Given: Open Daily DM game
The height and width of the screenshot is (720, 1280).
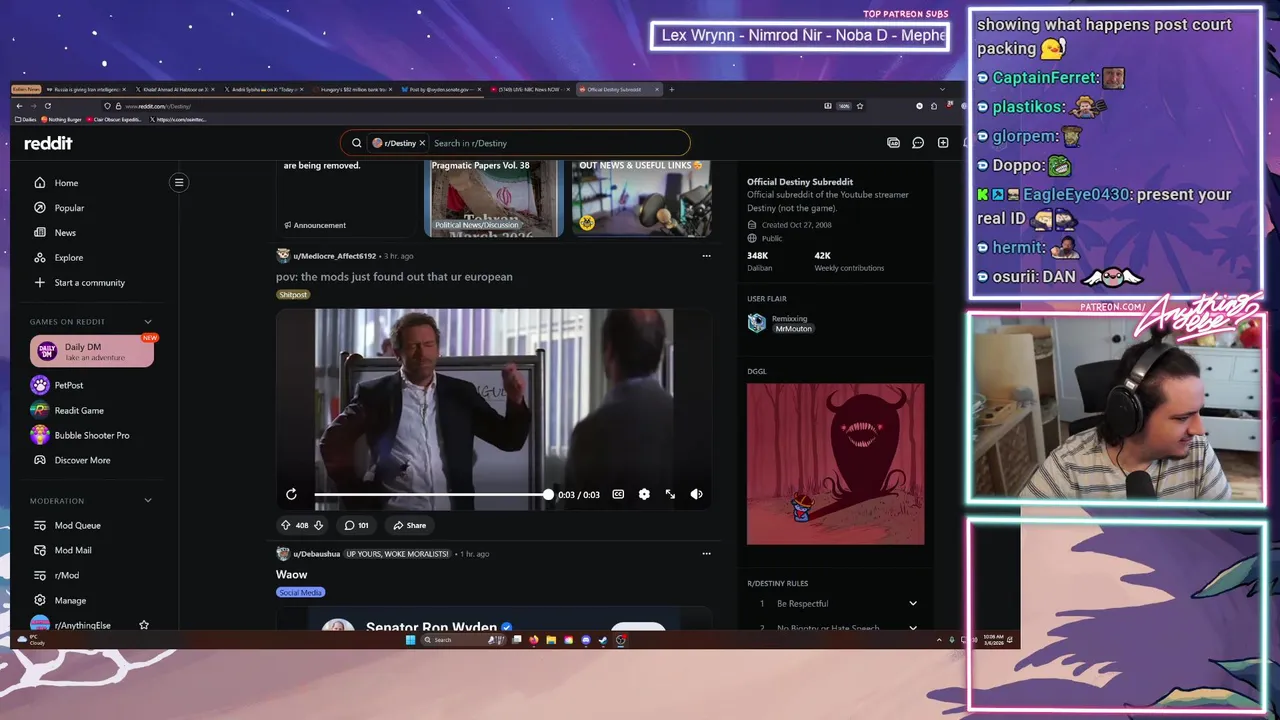Looking at the screenshot, I should point(92,351).
